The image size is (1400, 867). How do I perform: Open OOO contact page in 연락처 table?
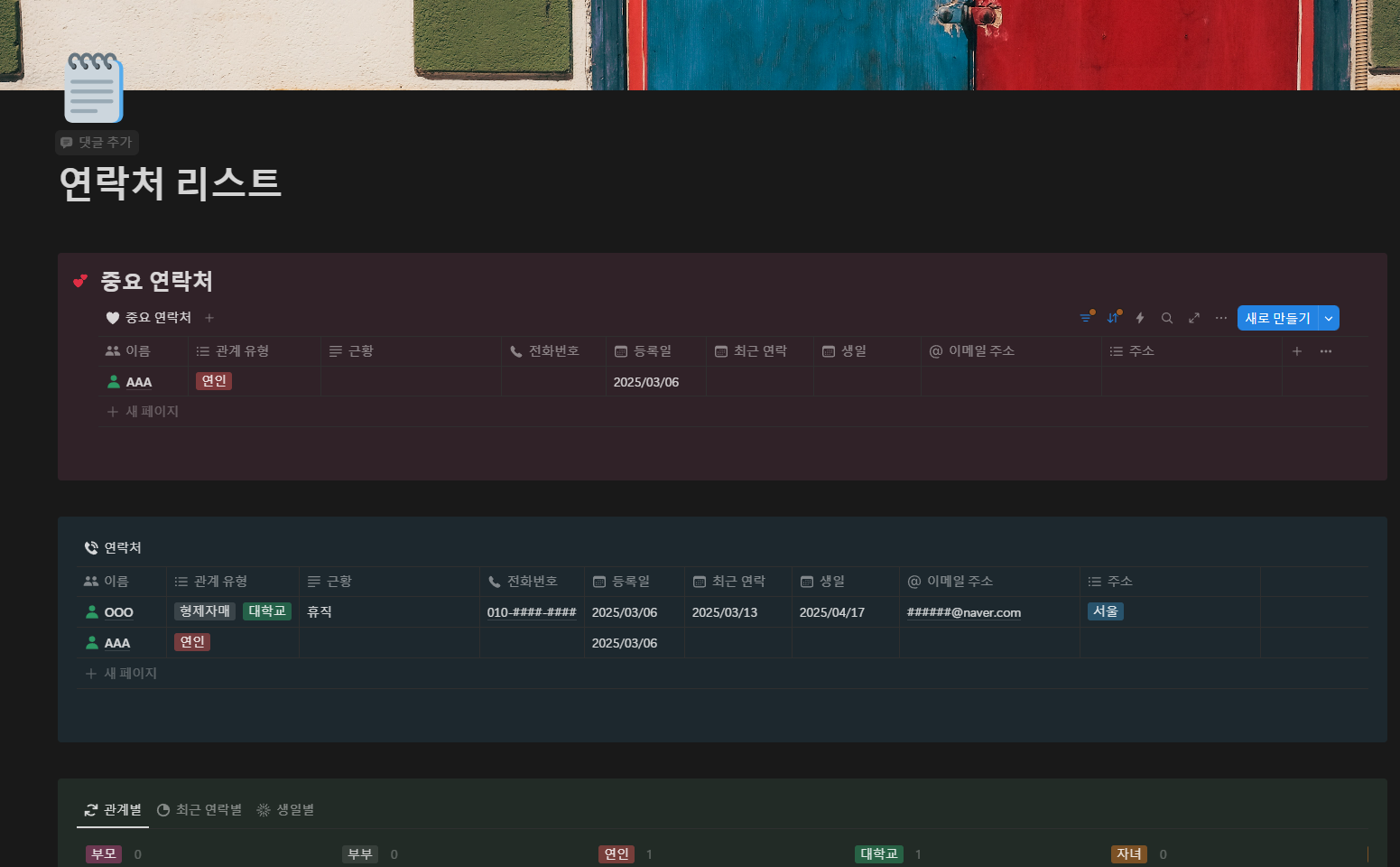[x=118, y=612]
